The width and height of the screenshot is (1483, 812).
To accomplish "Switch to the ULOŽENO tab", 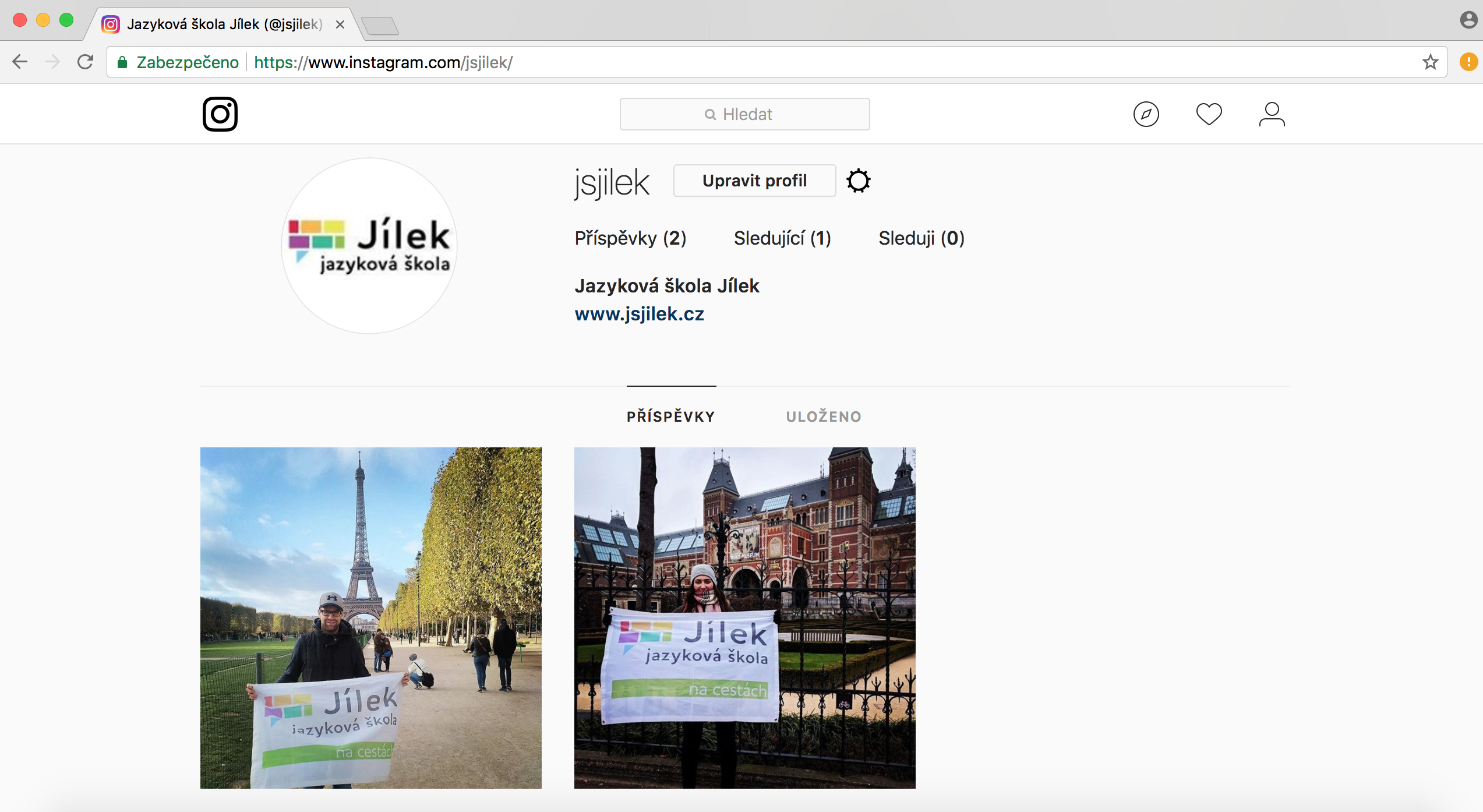I will click(823, 416).
